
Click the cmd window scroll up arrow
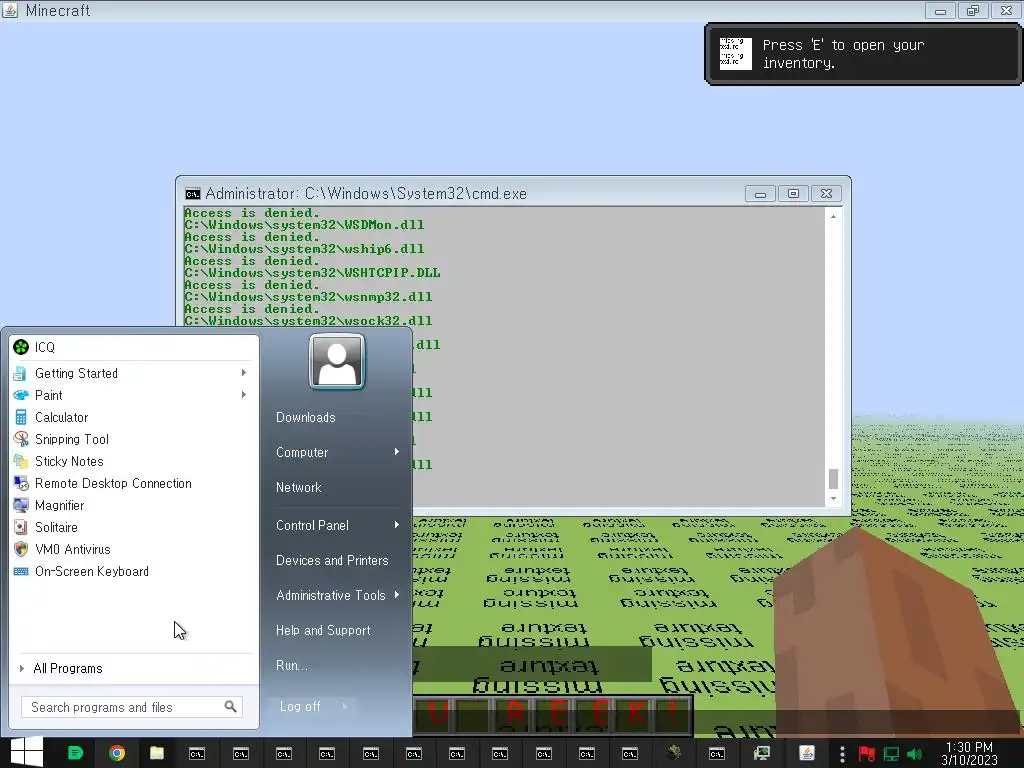coord(833,216)
